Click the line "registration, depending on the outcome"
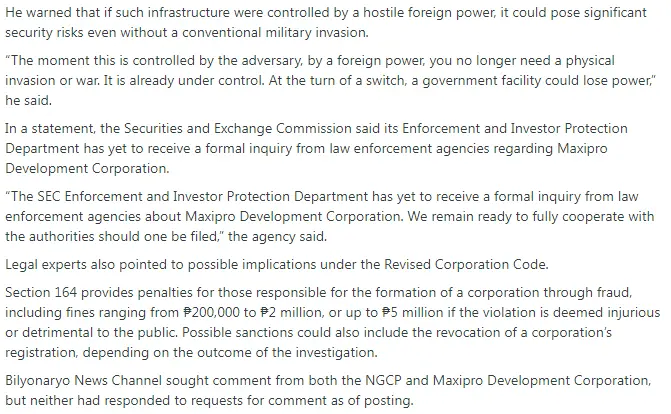 [x=191, y=352]
